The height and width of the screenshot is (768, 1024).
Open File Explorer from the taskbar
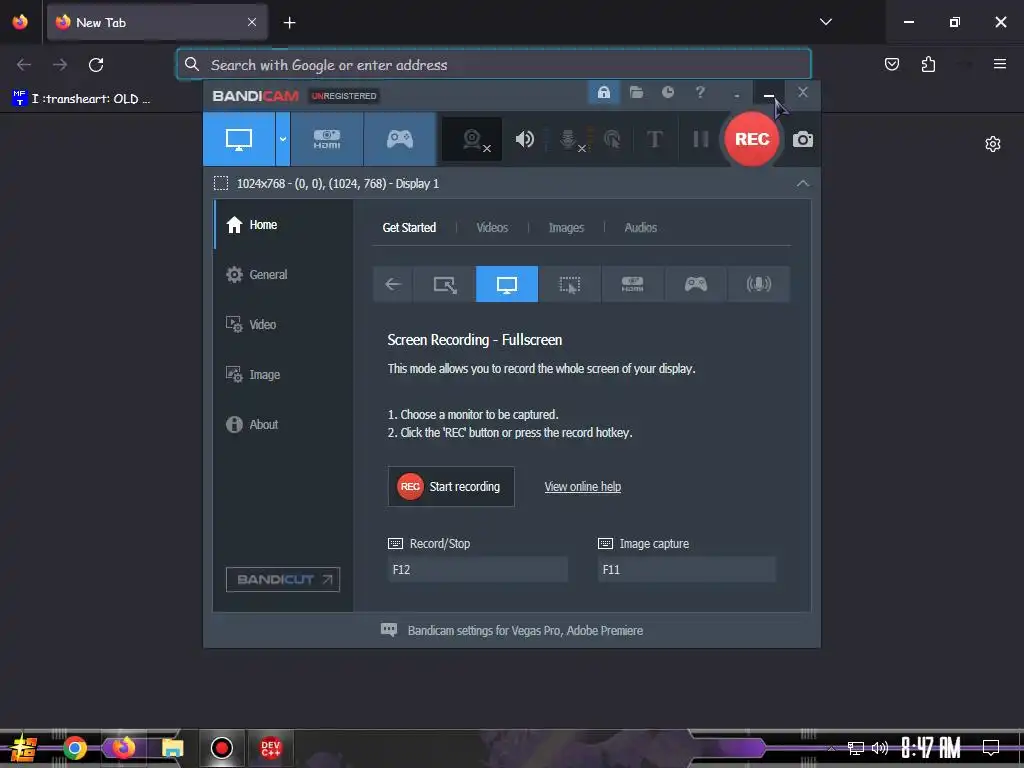172,748
